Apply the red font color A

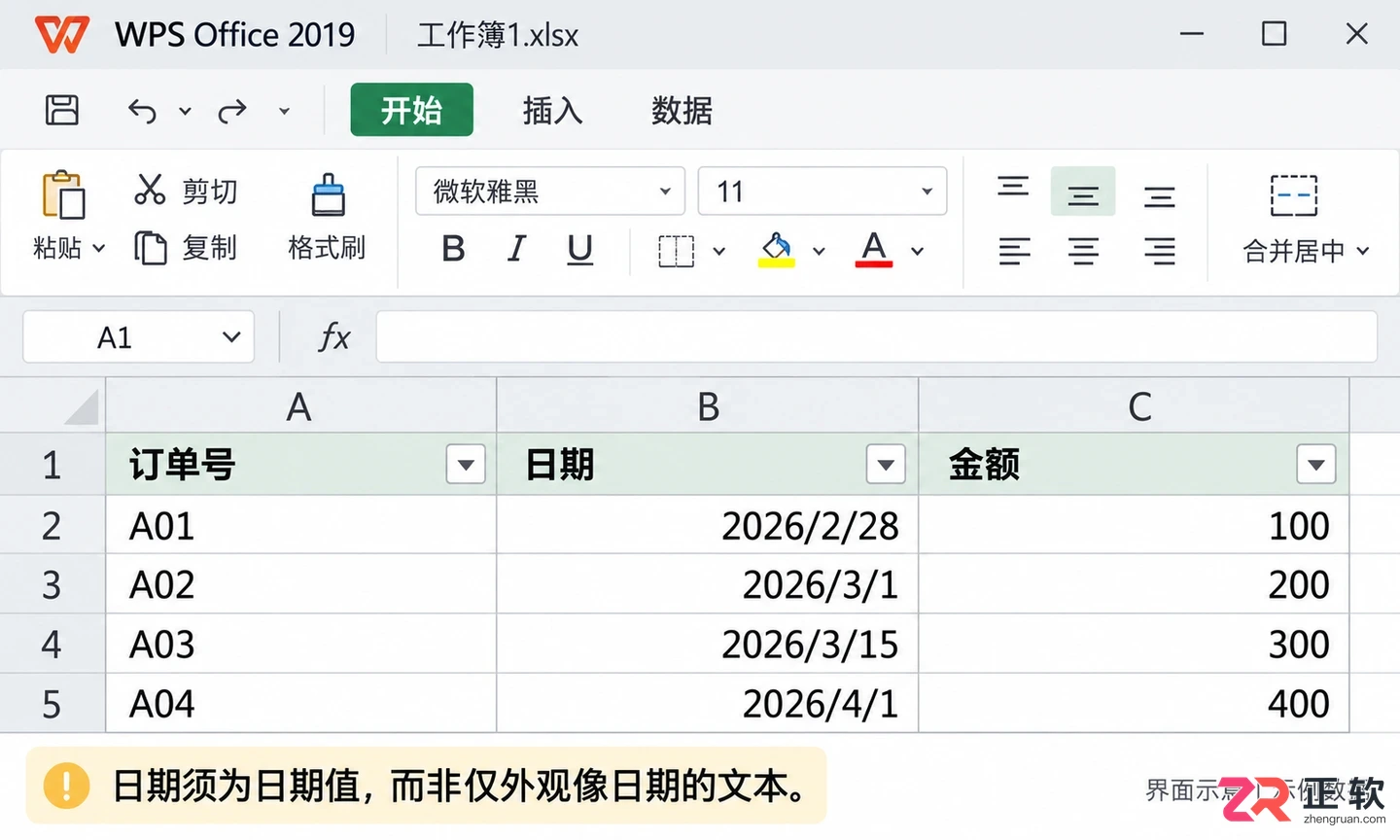(x=874, y=250)
